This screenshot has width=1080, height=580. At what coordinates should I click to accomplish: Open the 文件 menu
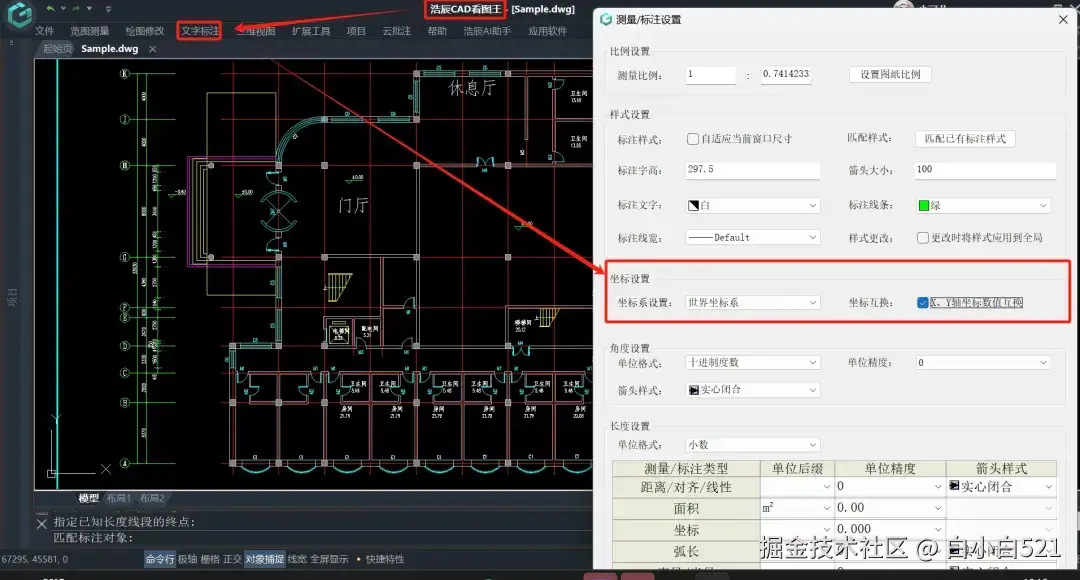[x=45, y=31]
